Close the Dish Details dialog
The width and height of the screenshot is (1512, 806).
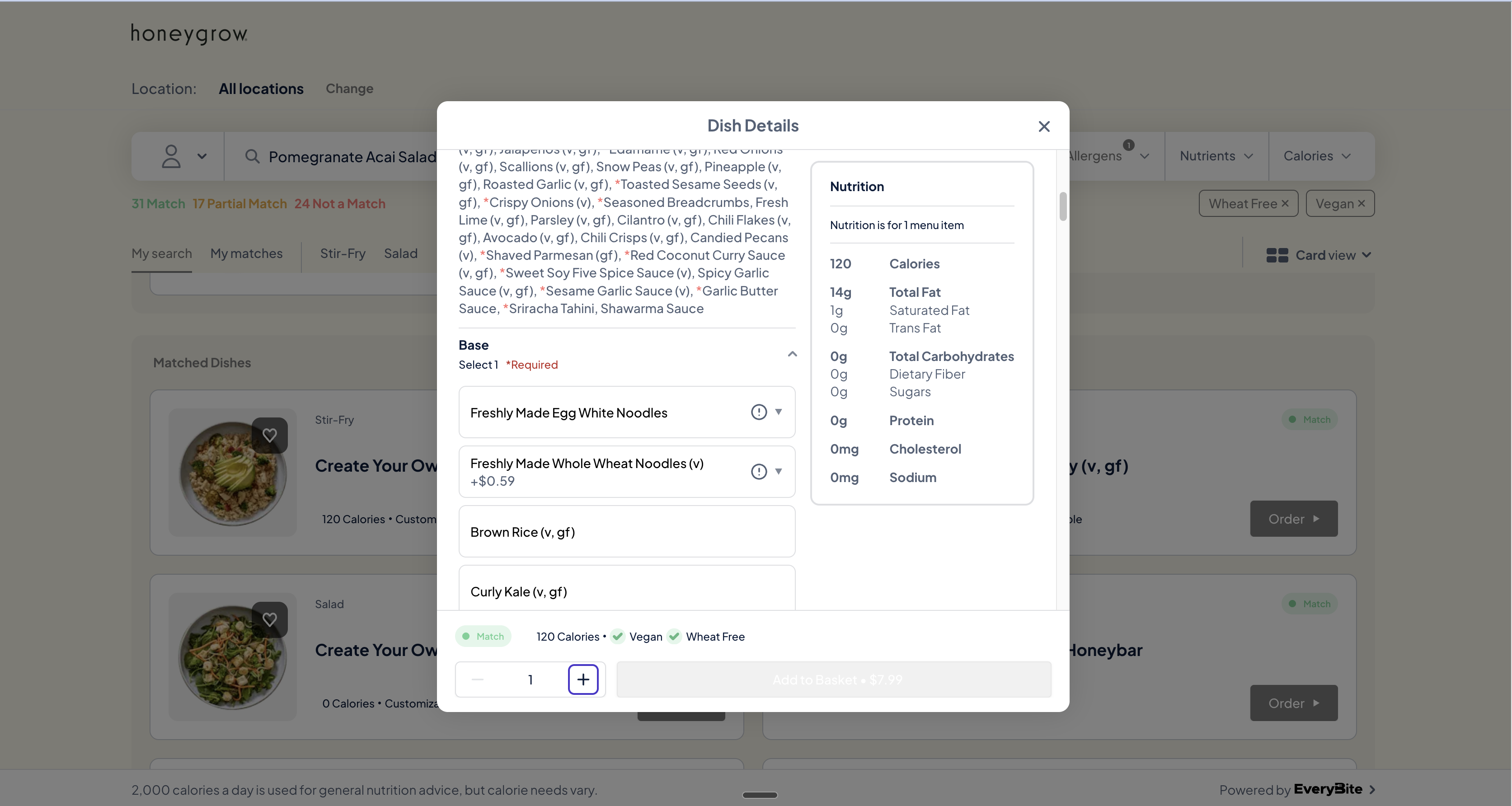(x=1043, y=126)
